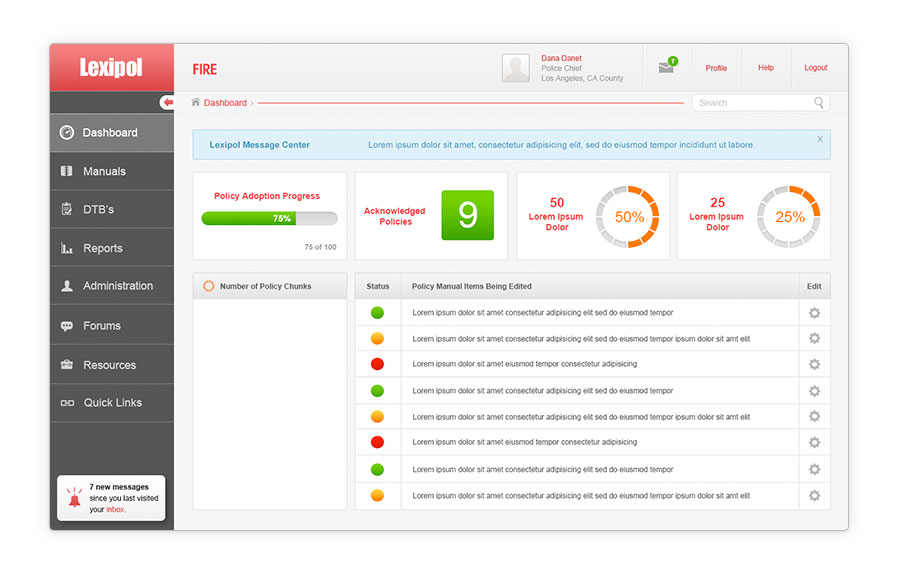Click the inbox link in messages notice

point(116,510)
